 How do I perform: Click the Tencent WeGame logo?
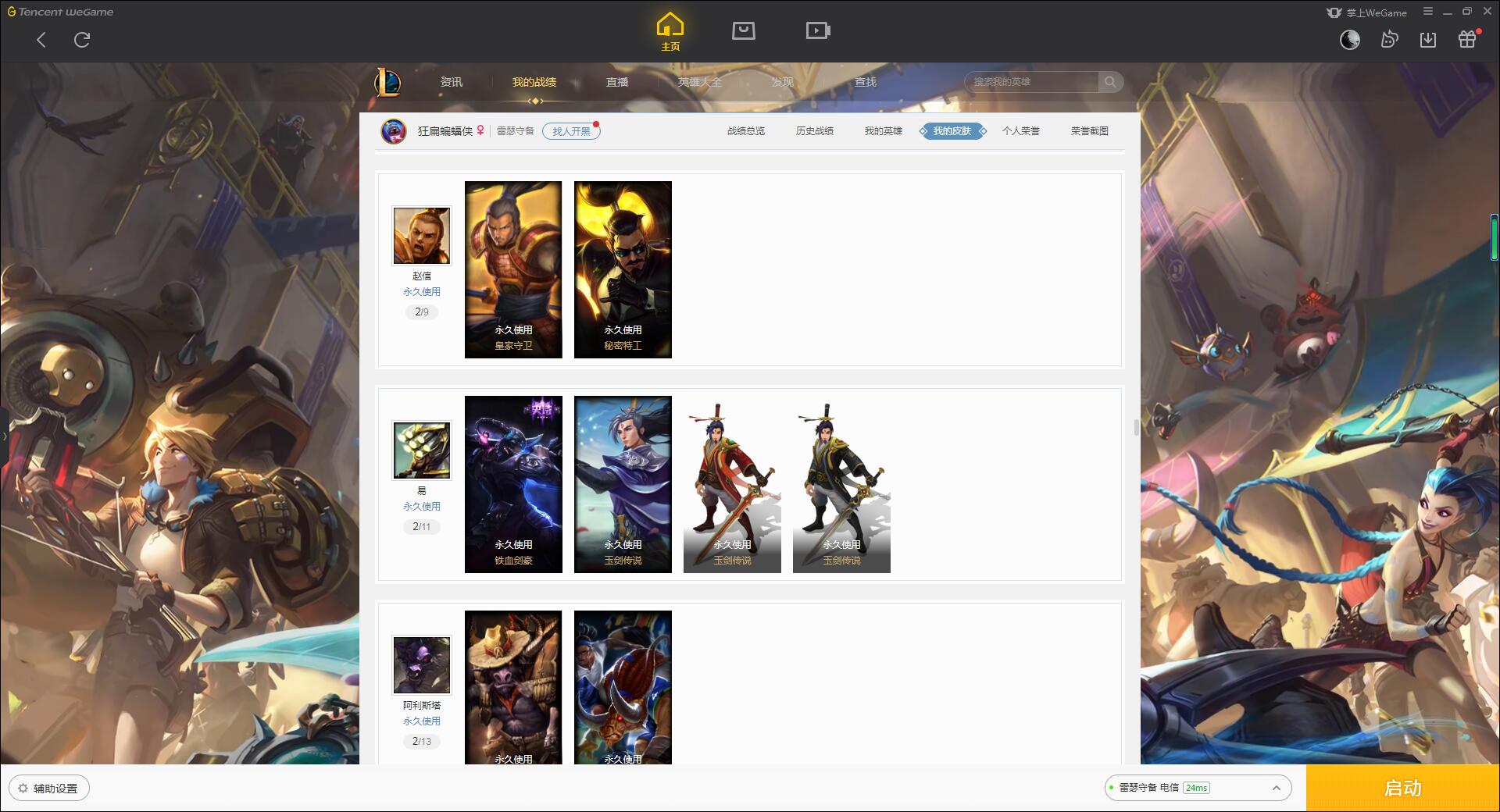60,12
